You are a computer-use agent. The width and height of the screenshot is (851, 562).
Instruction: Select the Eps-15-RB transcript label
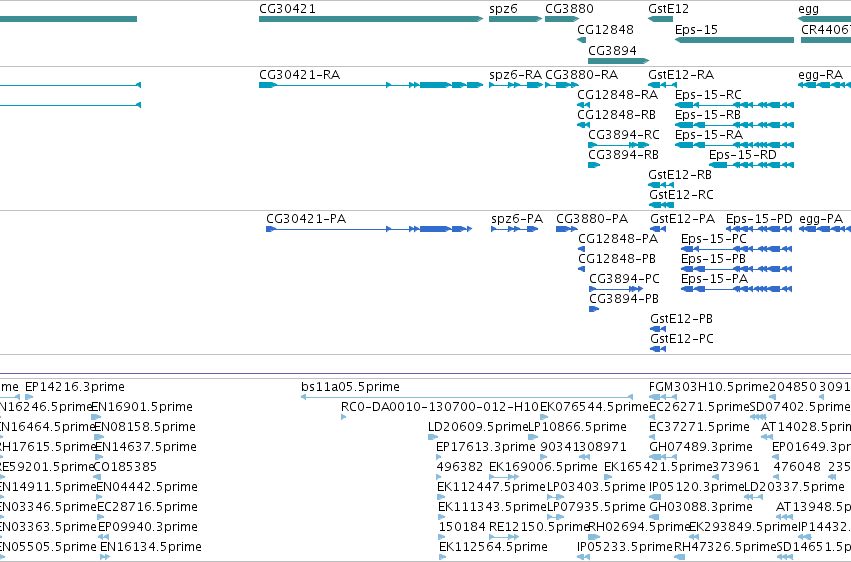pos(708,115)
